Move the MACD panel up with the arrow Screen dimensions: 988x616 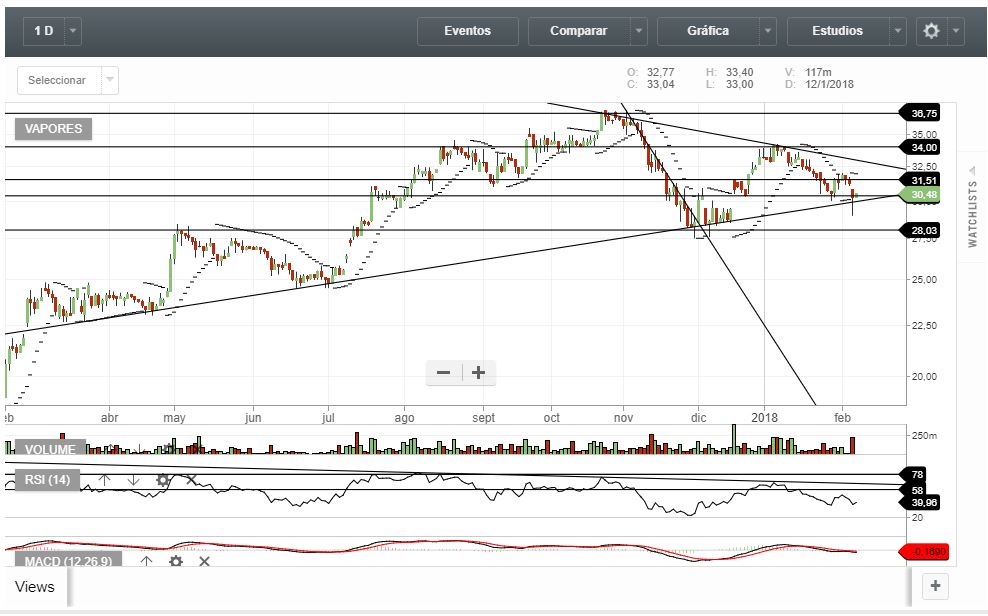tap(146, 561)
